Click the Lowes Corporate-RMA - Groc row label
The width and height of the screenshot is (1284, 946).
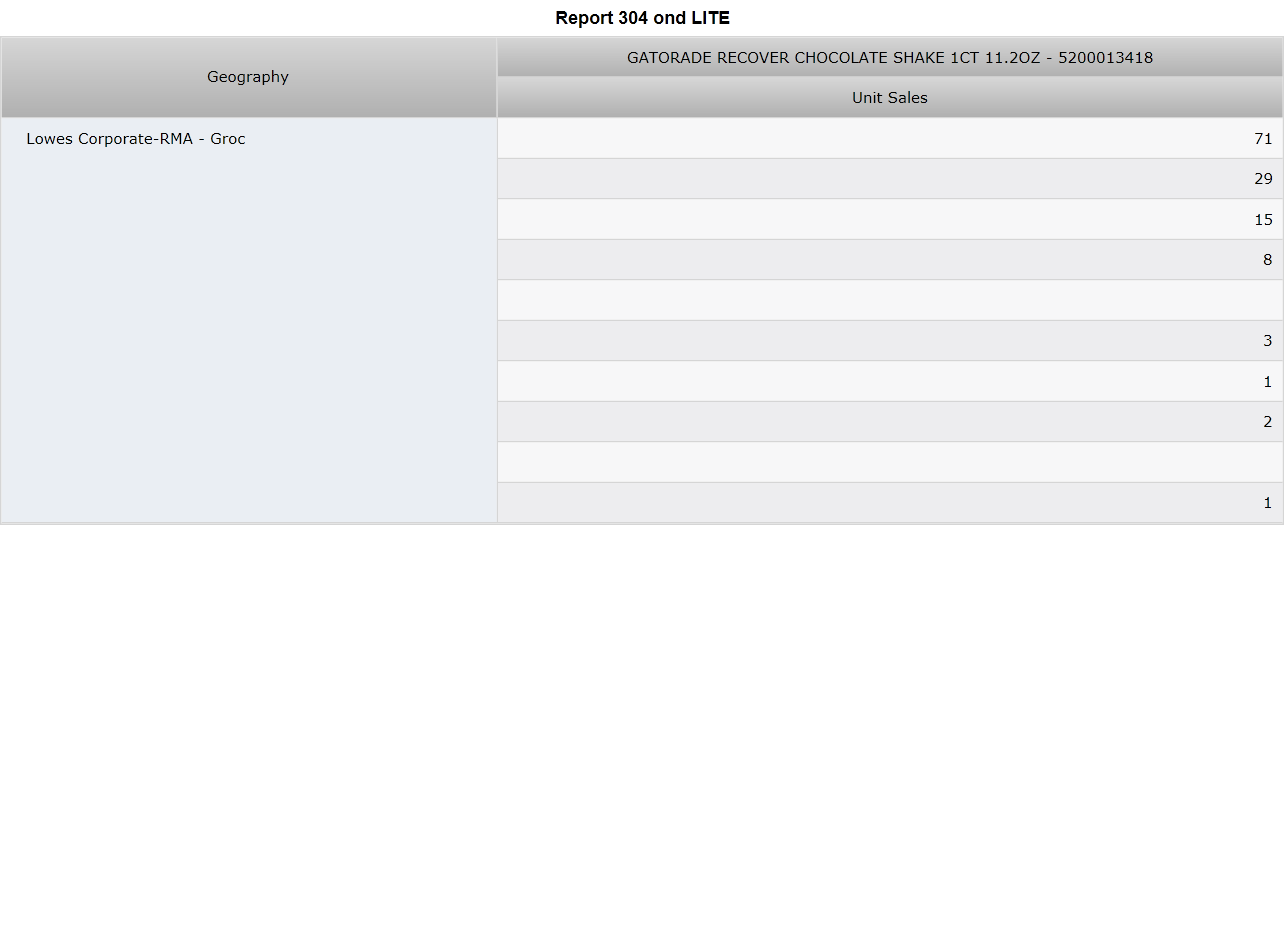[x=136, y=139]
